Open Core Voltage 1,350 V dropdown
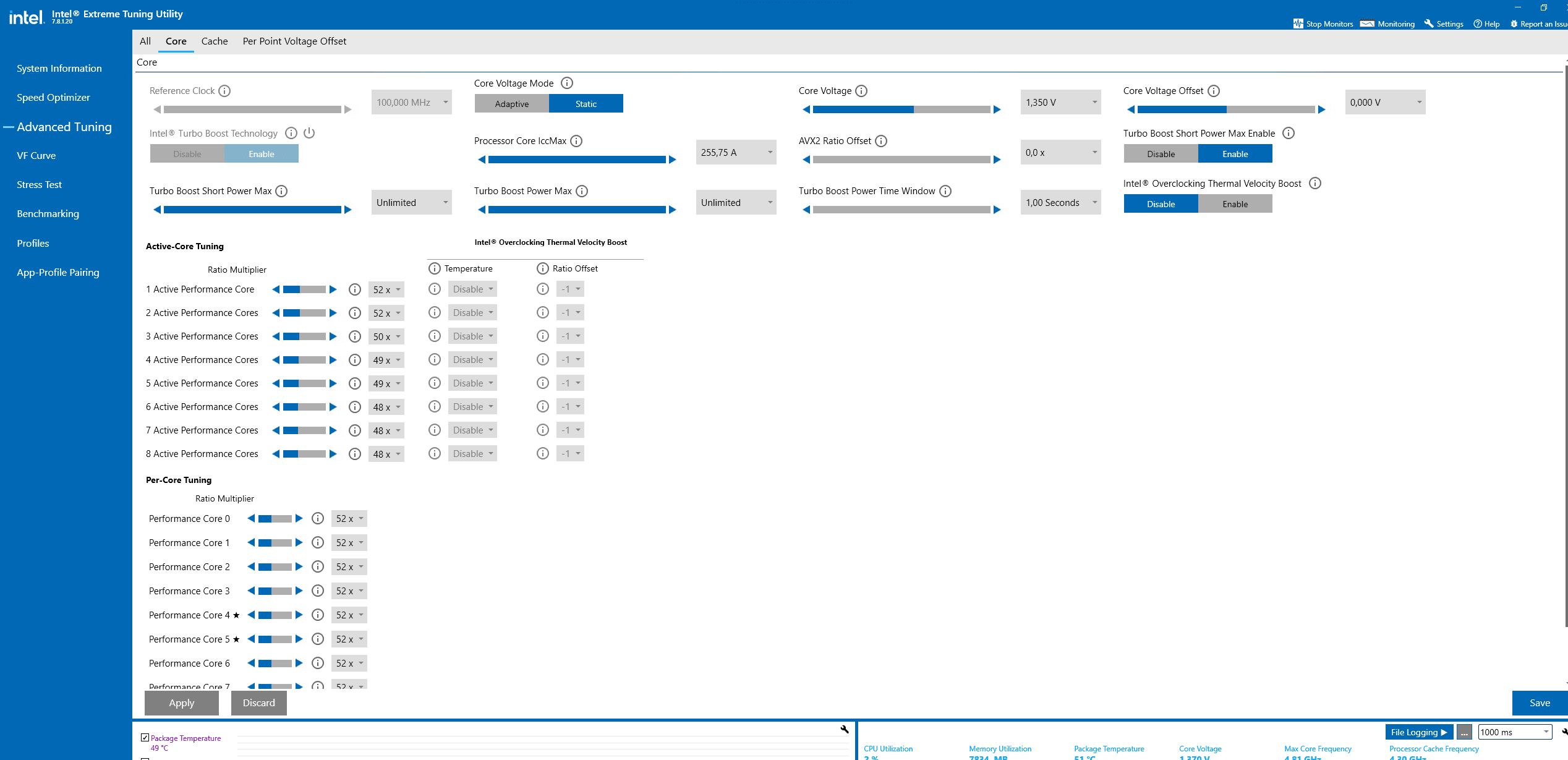1568x760 pixels. point(1061,102)
